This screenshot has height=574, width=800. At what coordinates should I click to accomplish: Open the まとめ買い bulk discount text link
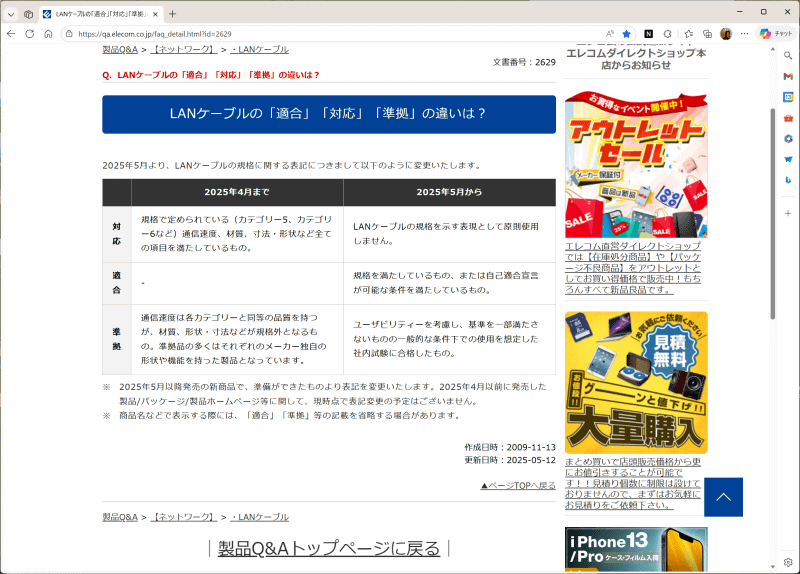(633, 483)
